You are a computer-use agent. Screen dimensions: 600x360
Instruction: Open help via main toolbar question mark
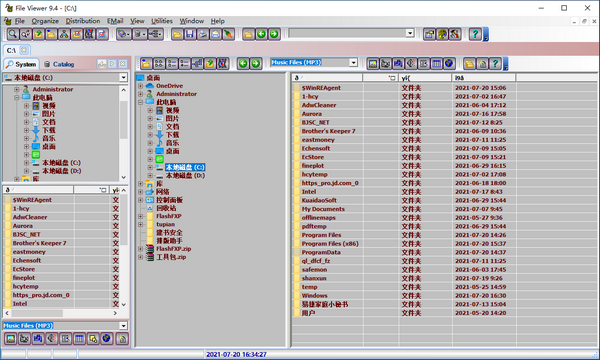(475, 34)
